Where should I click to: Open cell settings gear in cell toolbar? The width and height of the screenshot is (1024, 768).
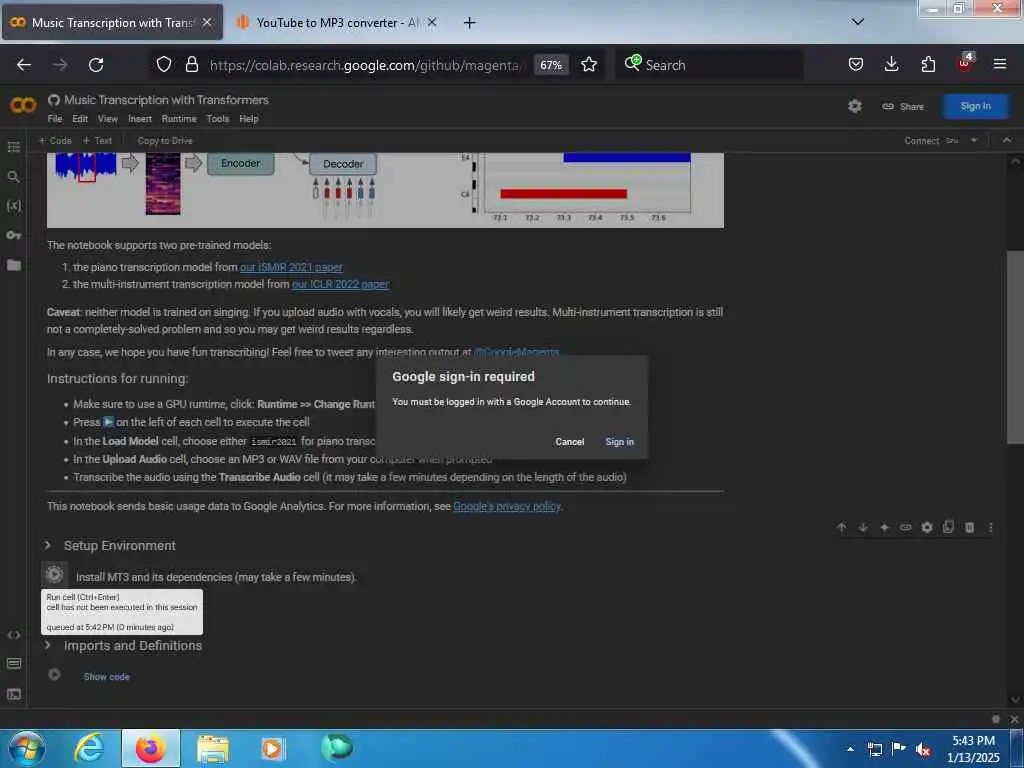tap(927, 527)
